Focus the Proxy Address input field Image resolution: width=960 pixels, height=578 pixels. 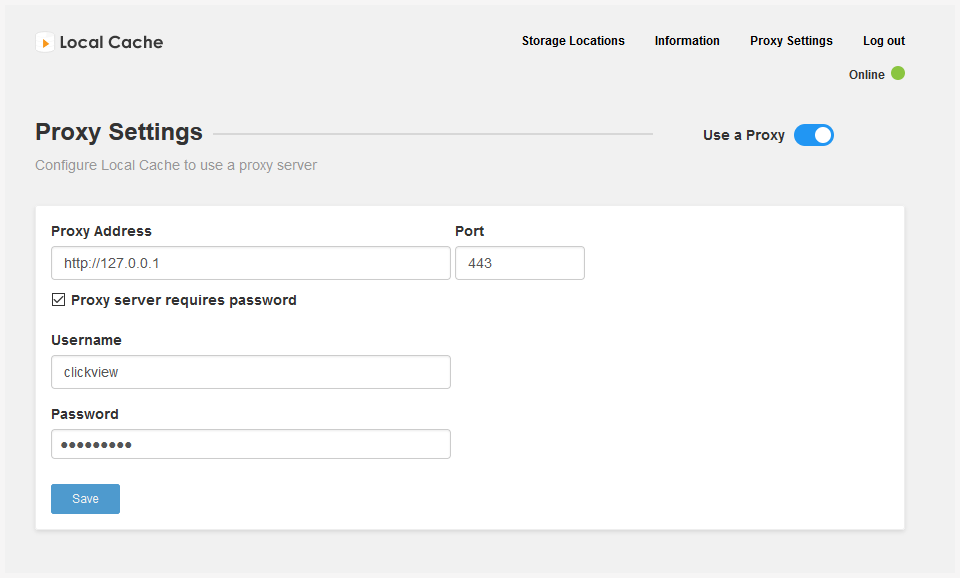click(x=251, y=263)
